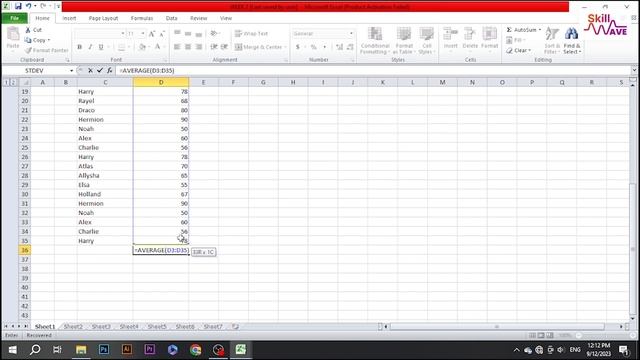Click the Save icon in Quick Access Toolbar
The width and height of the screenshot is (640, 360).
pyautogui.click(x=18, y=6)
